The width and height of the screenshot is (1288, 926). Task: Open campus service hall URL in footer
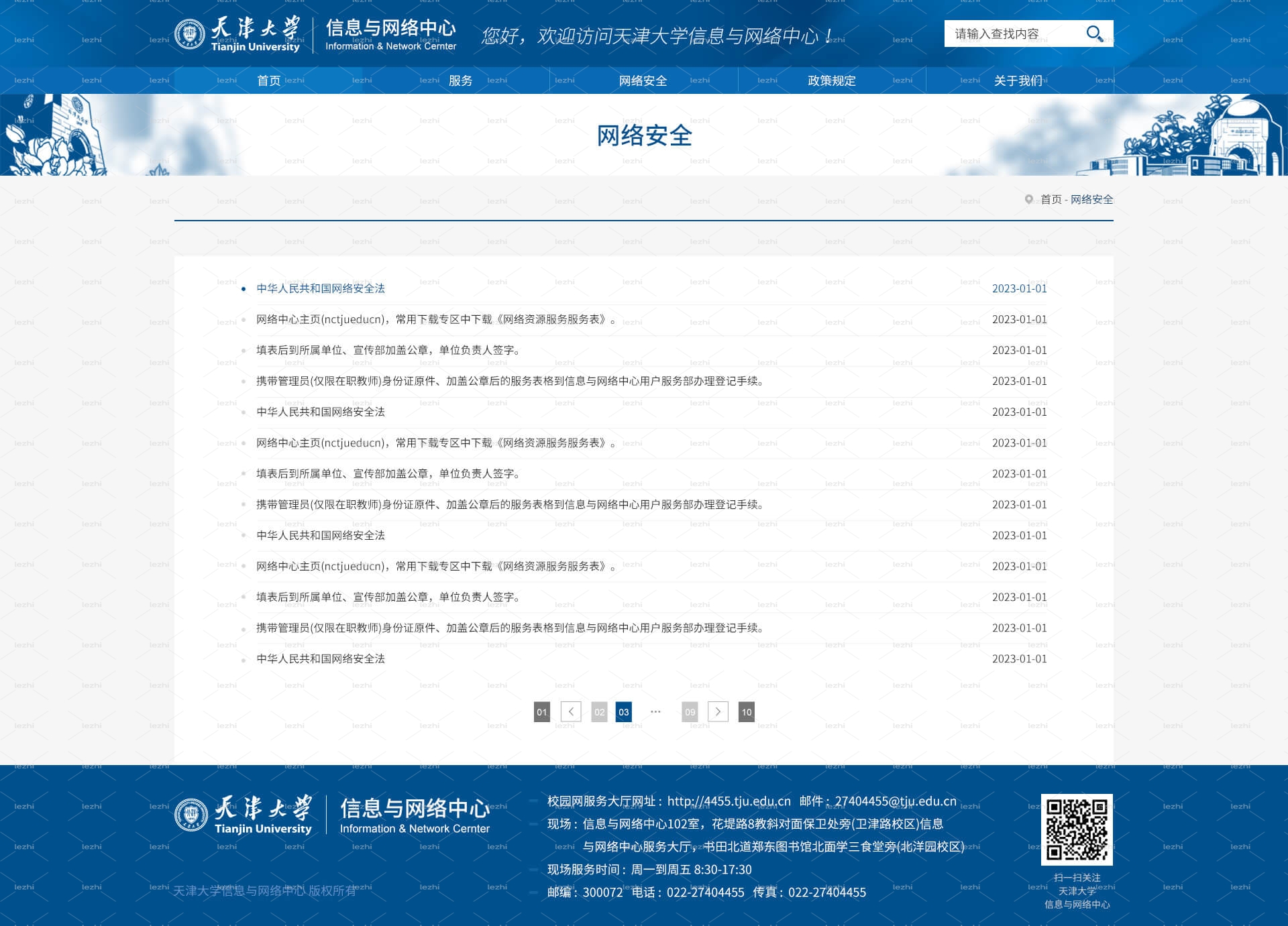click(729, 801)
